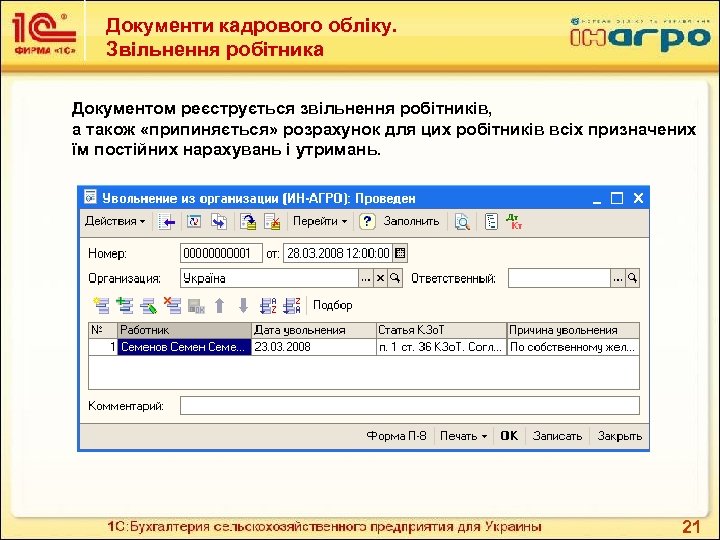This screenshot has height=540, width=720.
Task: Click the Причина увольнения column header
Action: click(573, 330)
